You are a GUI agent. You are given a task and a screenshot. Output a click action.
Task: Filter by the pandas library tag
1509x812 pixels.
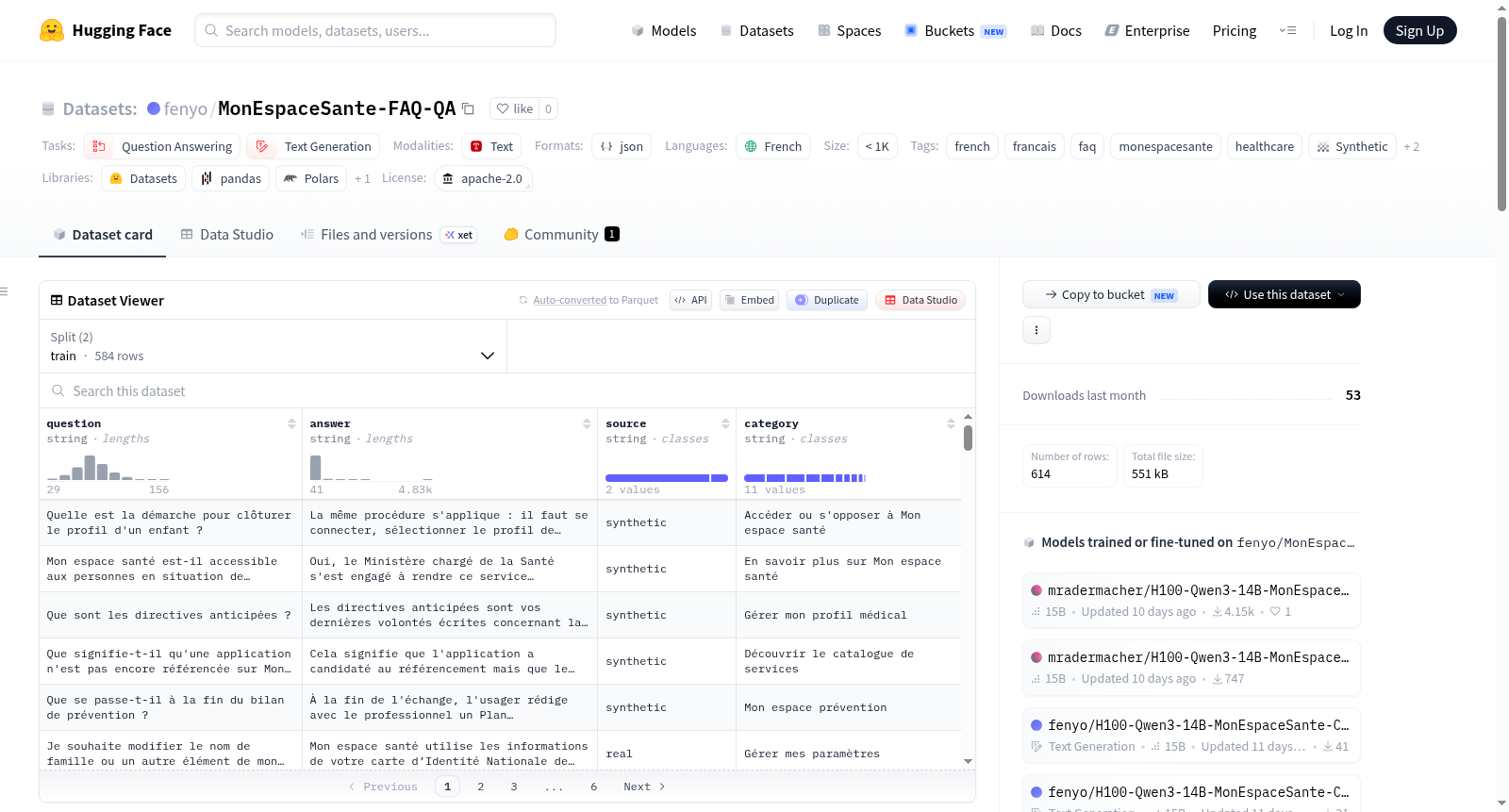point(231,178)
